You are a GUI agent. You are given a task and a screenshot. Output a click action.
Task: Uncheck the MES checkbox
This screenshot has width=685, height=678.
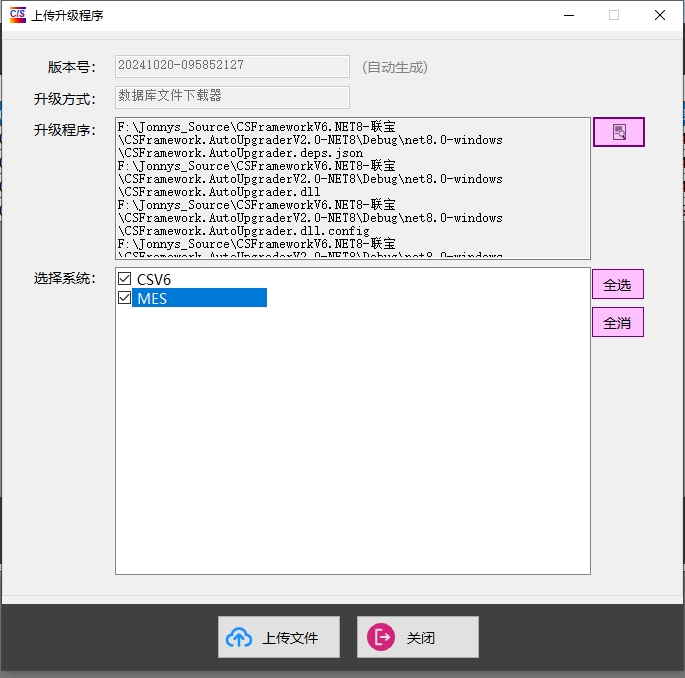tap(125, 297)
